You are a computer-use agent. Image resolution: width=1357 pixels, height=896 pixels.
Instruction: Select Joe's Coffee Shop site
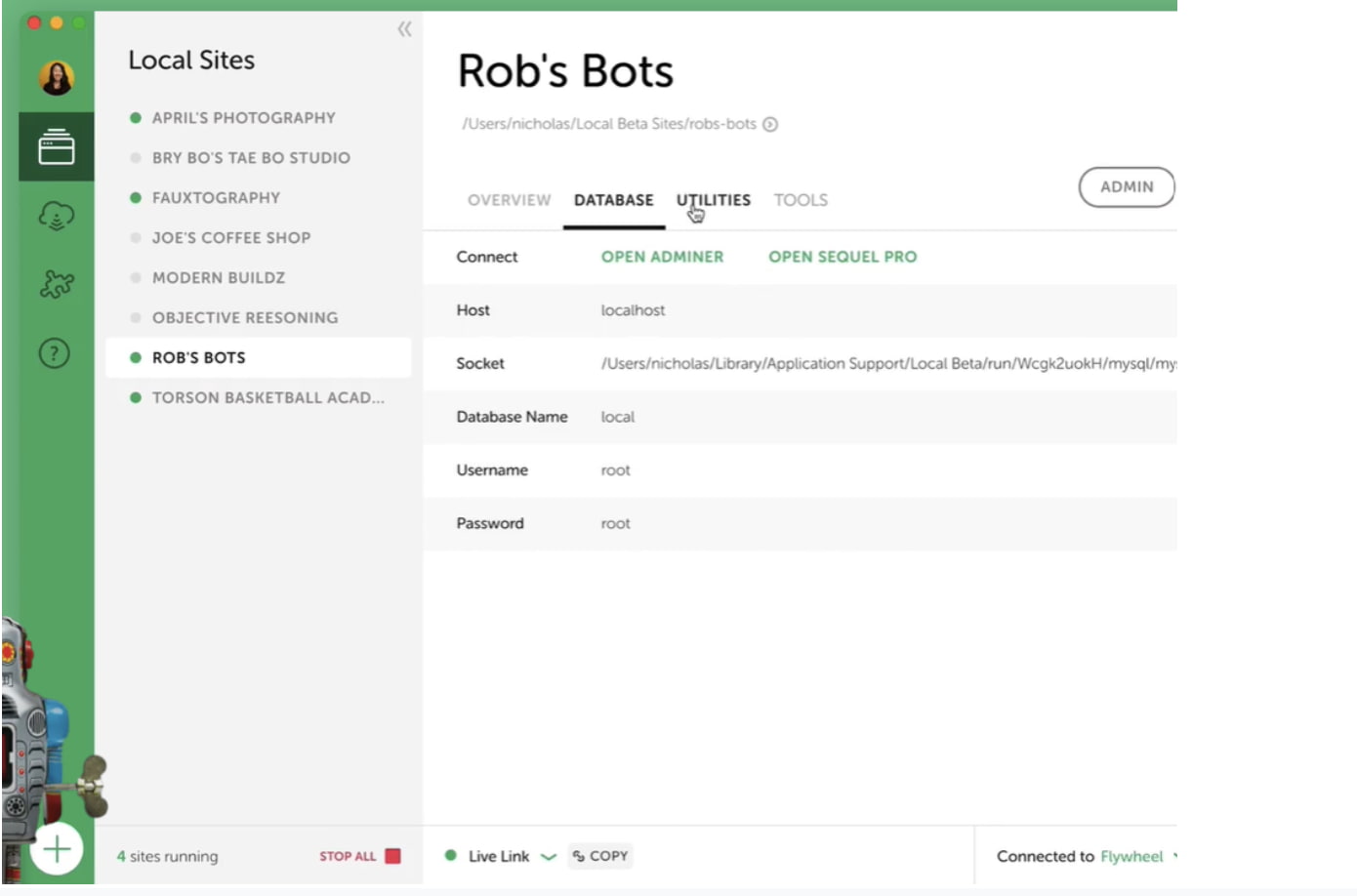pyautogui.click(x=231, y=238)
